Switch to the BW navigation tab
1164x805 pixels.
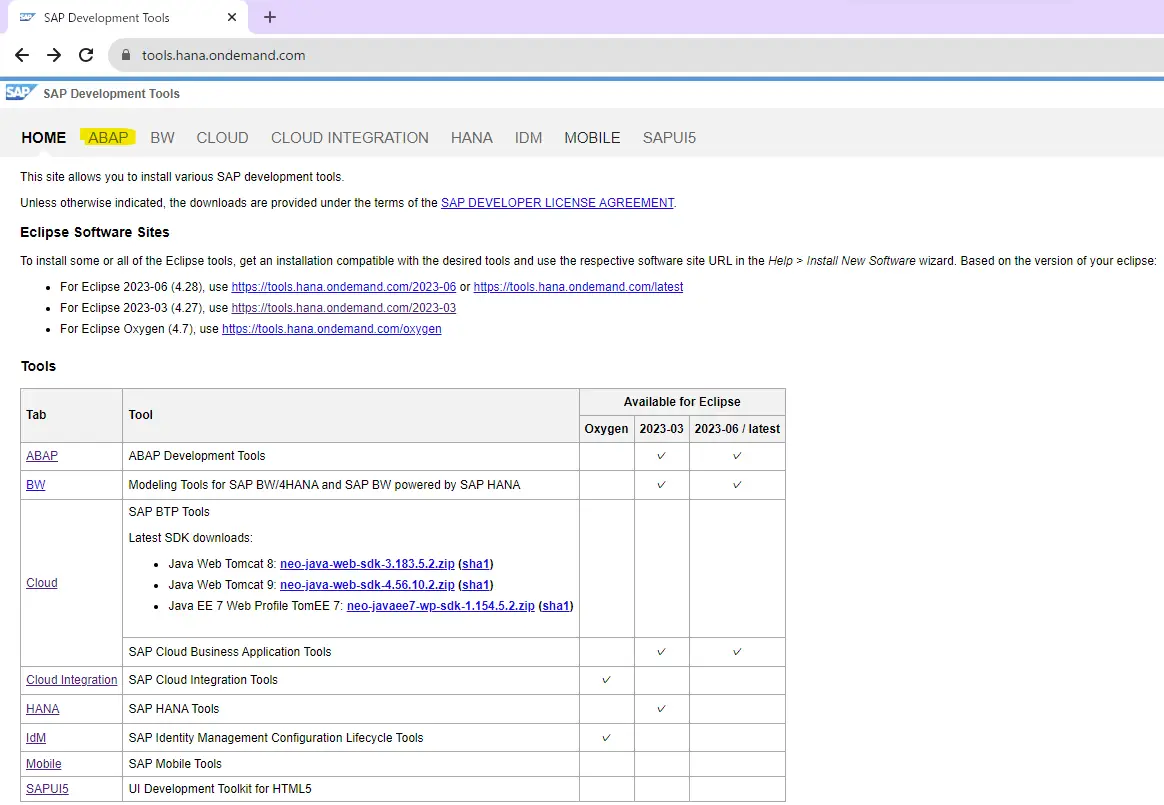point(163,137)
